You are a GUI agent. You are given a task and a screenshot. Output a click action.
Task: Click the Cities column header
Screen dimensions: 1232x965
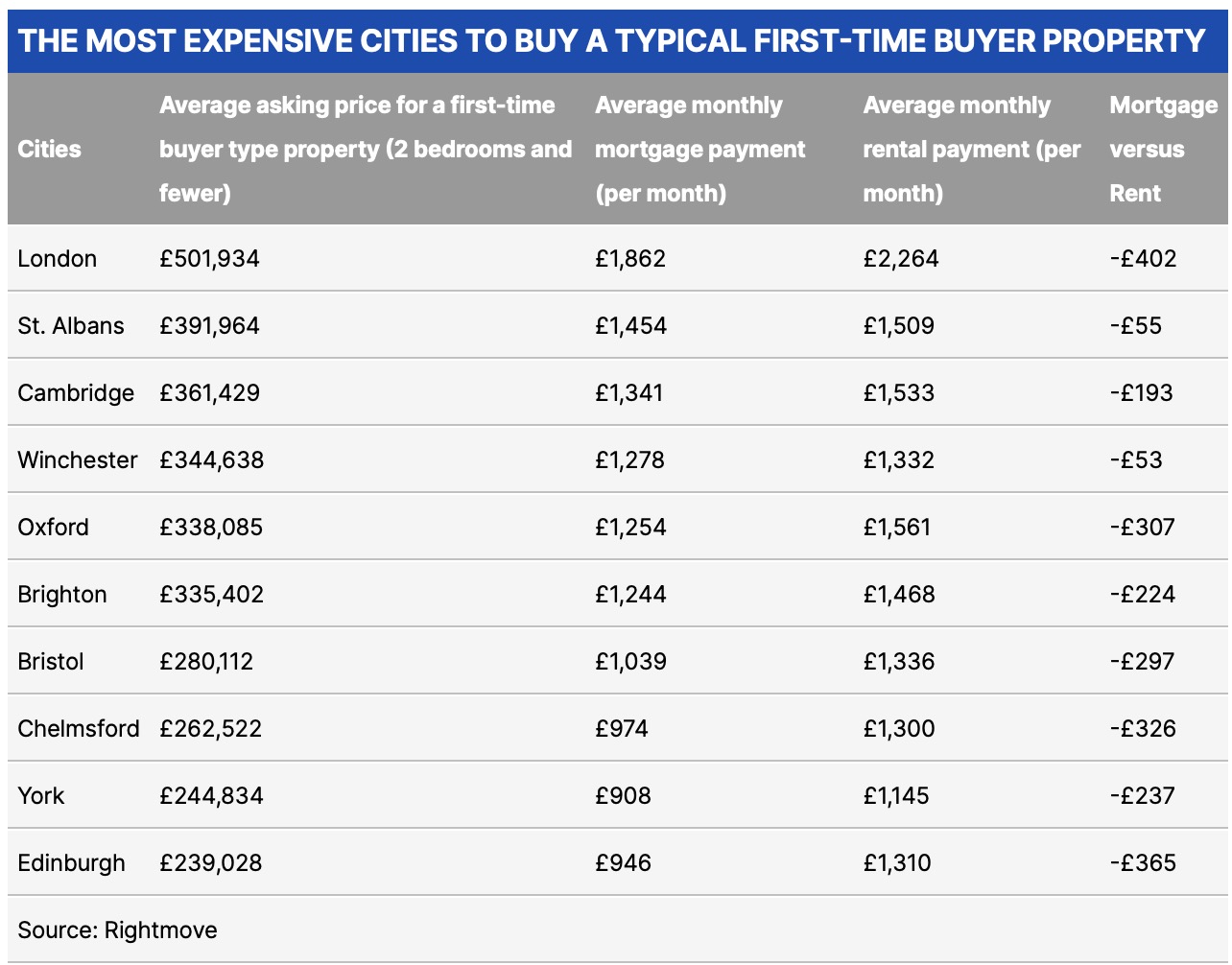click(x=49, y=150)
